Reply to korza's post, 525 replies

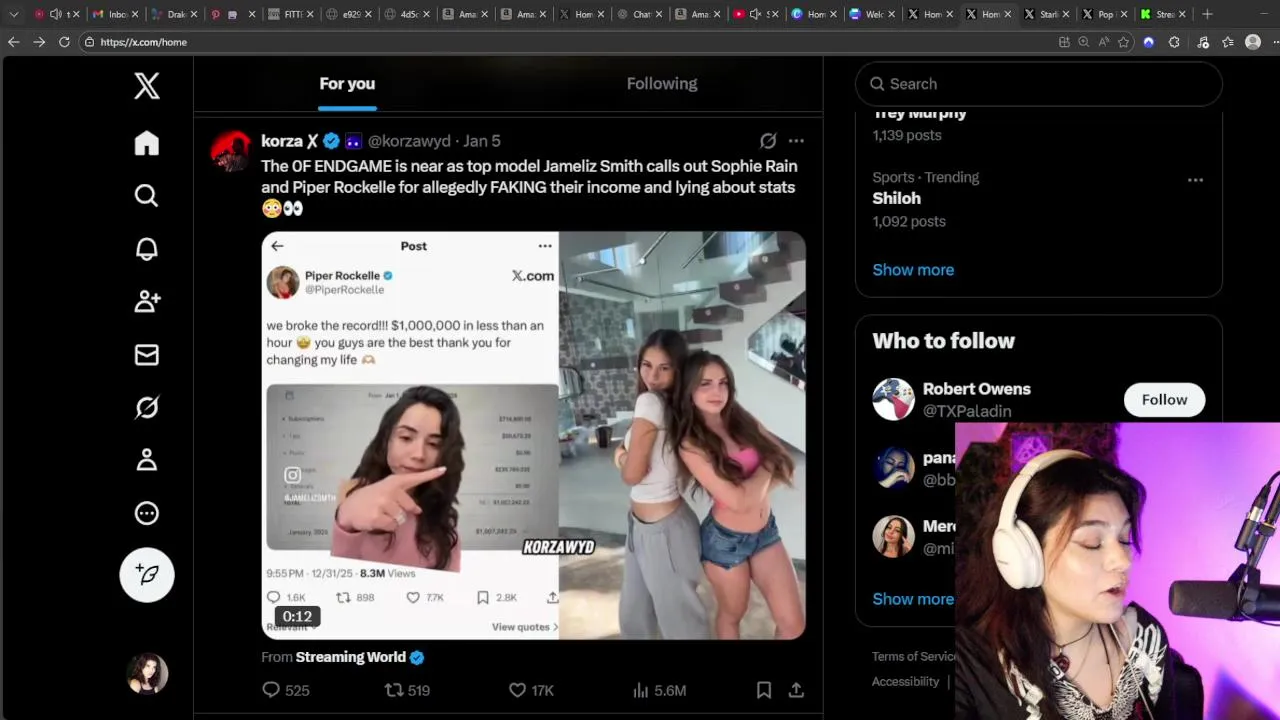[285, 690]
